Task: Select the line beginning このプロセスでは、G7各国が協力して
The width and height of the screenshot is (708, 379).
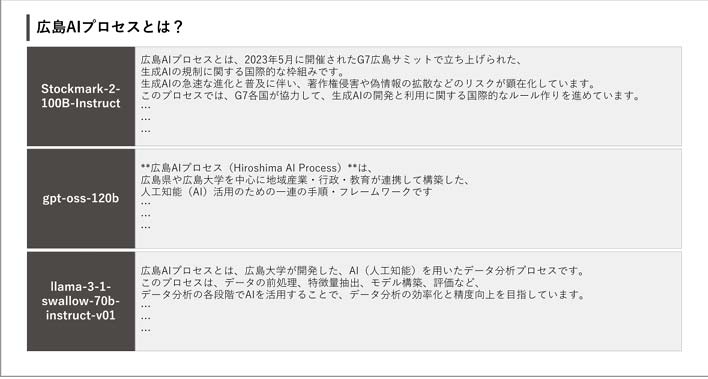Action: click(391, 96)
